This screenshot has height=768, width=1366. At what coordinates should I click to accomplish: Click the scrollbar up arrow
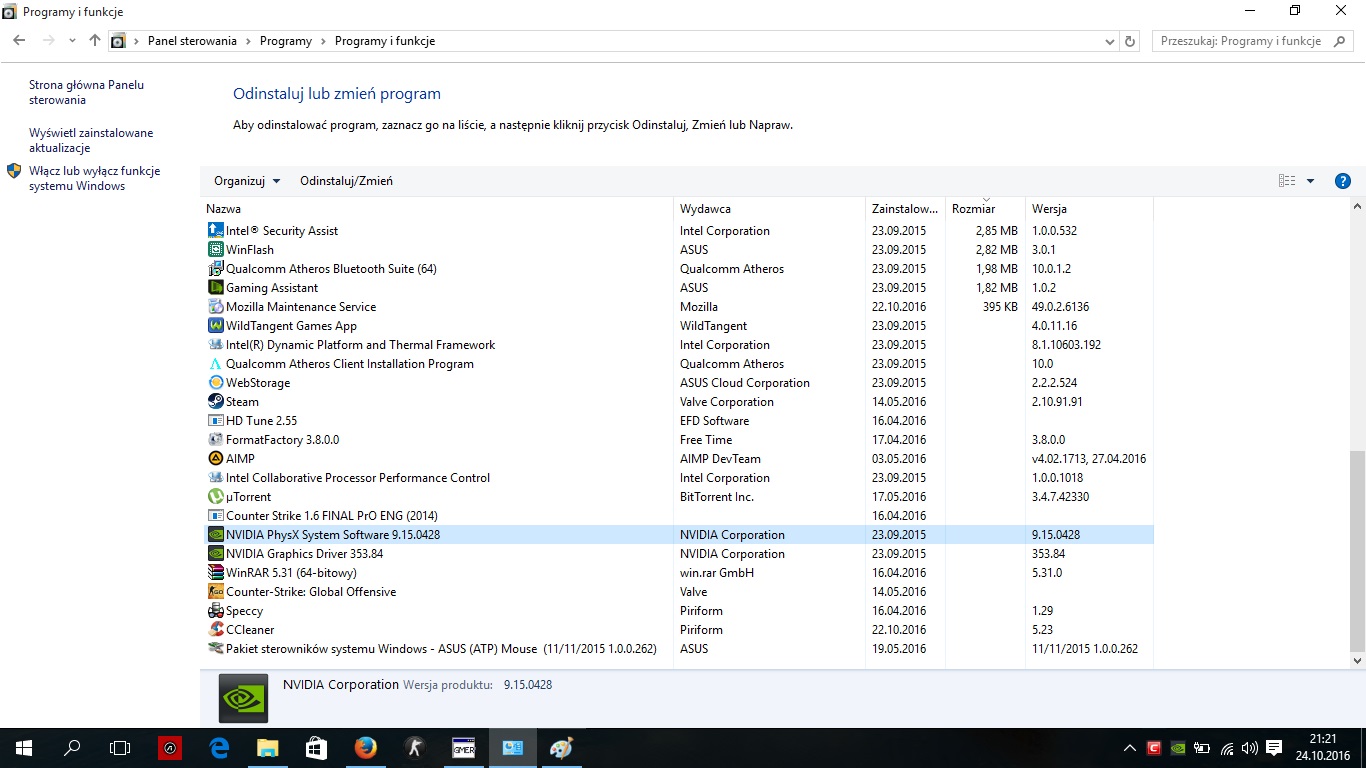(x=1357, y=206)
